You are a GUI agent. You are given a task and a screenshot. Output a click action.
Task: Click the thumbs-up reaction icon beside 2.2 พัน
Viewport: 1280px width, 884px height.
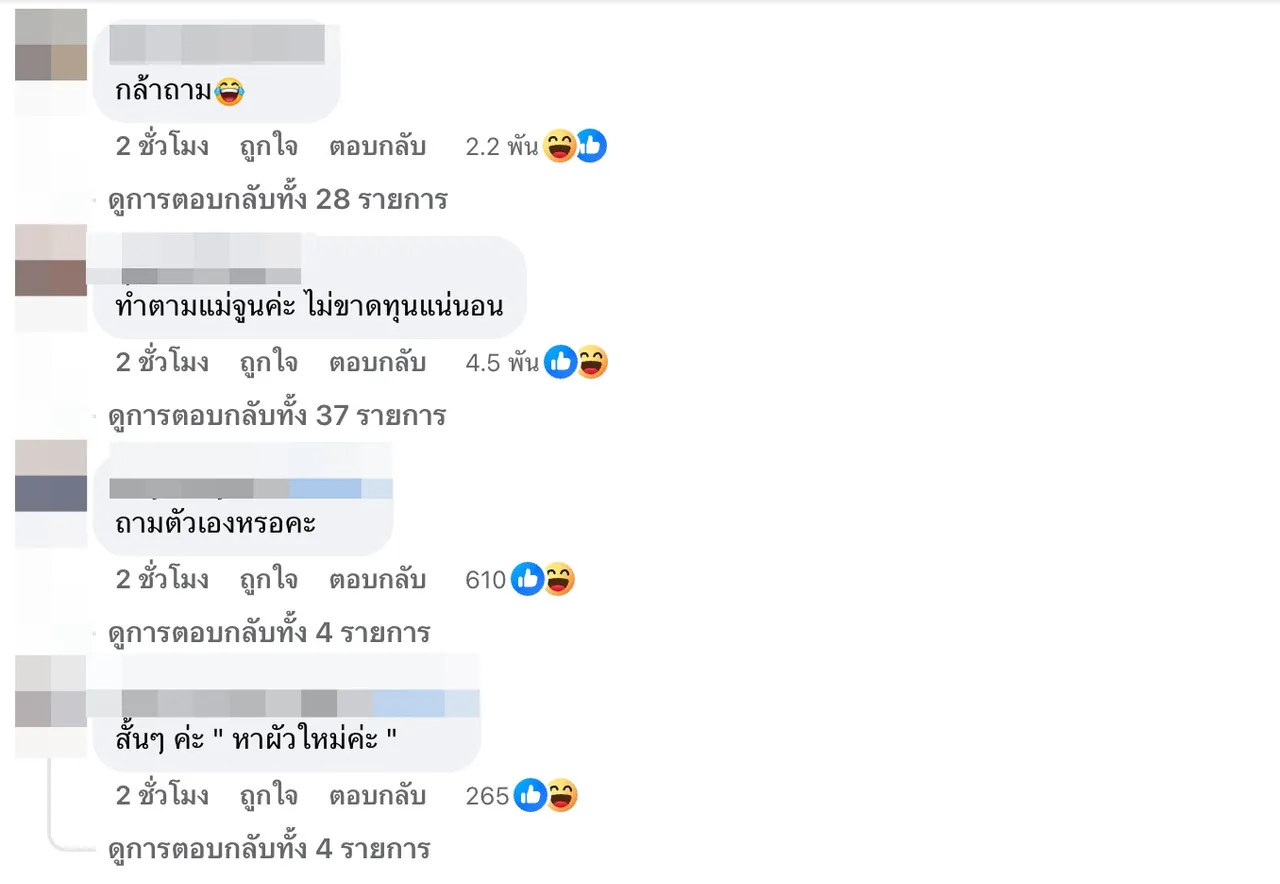[591, 147]
